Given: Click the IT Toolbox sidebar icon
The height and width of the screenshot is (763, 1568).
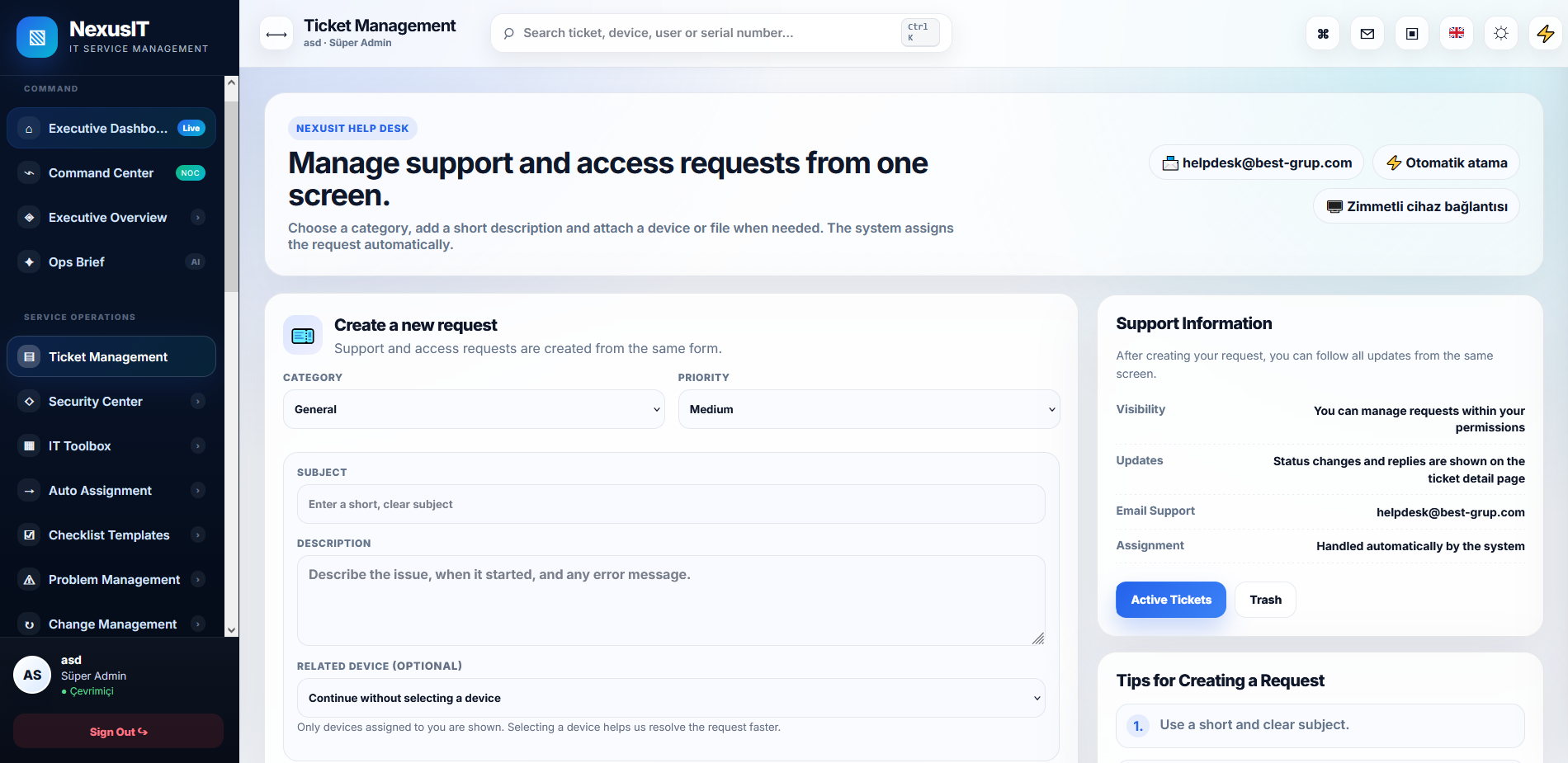Looking at the screenshot, I should pos(30,446).
